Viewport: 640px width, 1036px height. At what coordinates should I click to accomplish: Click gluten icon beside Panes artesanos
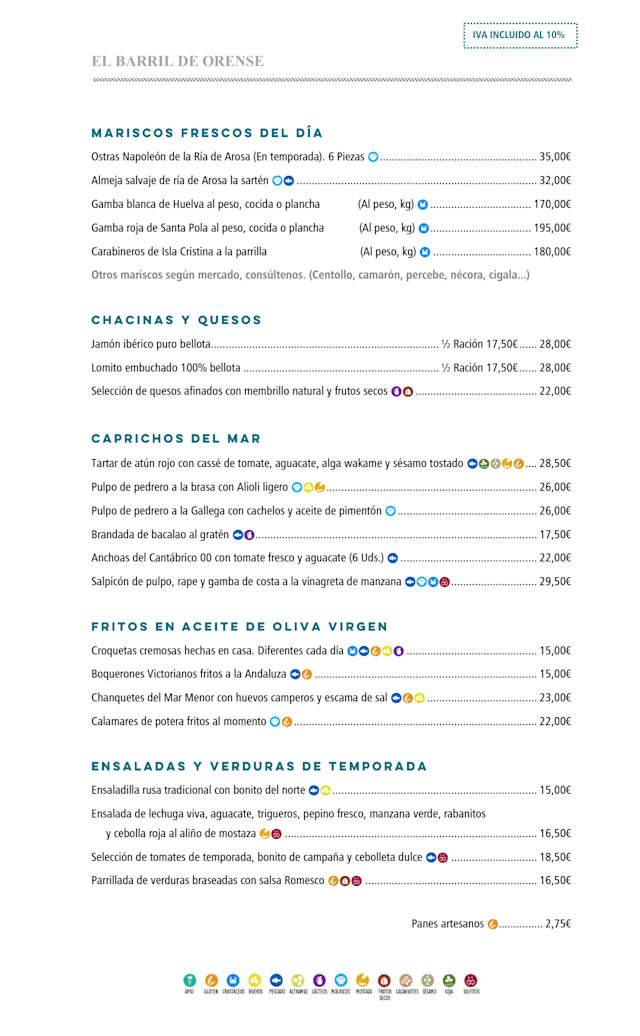pyautogui.click(x=492, y=924)
